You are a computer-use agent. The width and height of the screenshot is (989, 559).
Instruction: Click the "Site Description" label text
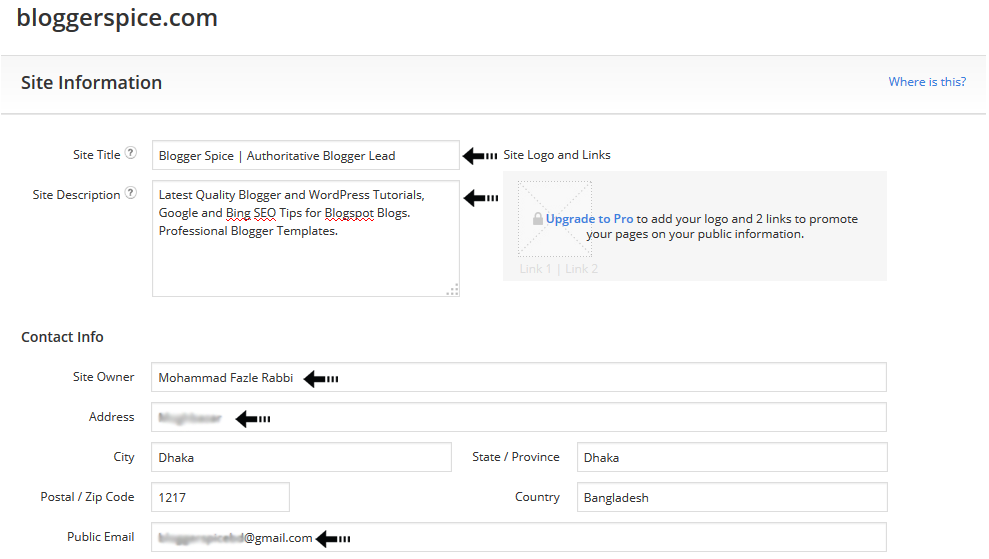76,195
